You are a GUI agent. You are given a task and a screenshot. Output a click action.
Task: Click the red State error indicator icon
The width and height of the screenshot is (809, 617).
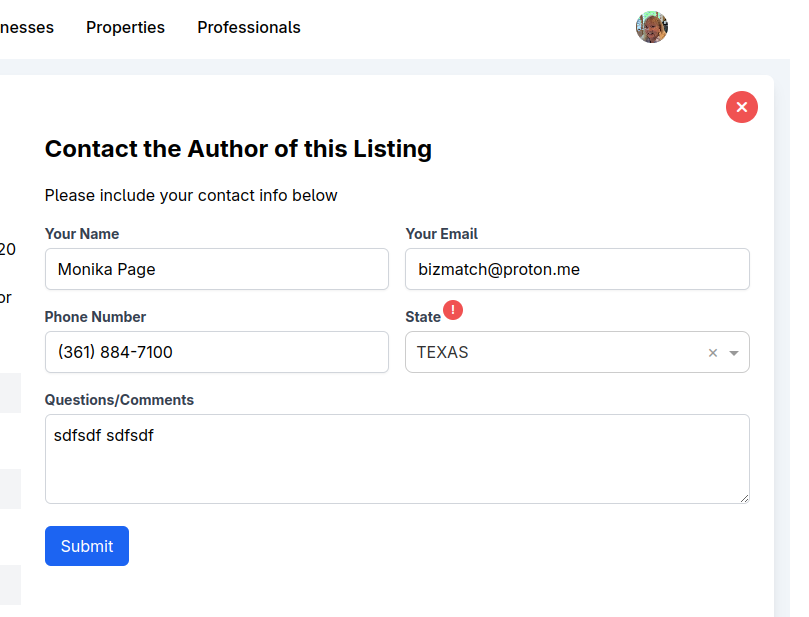point(453,310)
